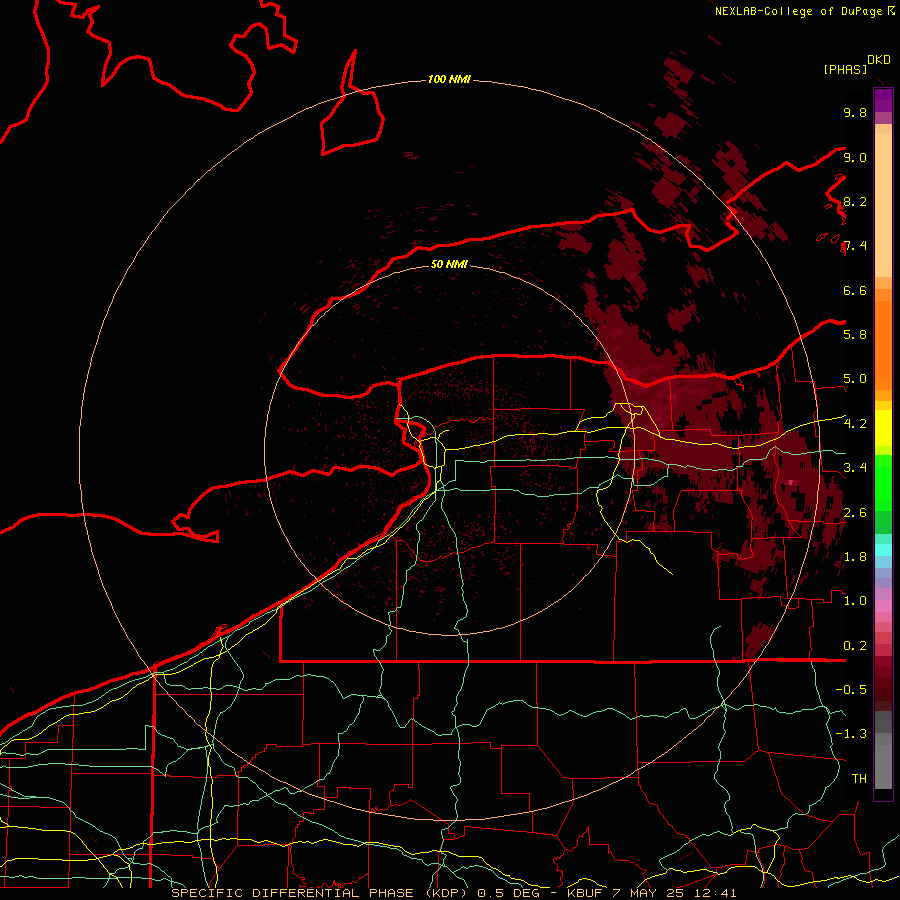This screenshot has height=900, width=900.
Task: Click the 3.4 value on the color scale
Action: click(855, 468)
